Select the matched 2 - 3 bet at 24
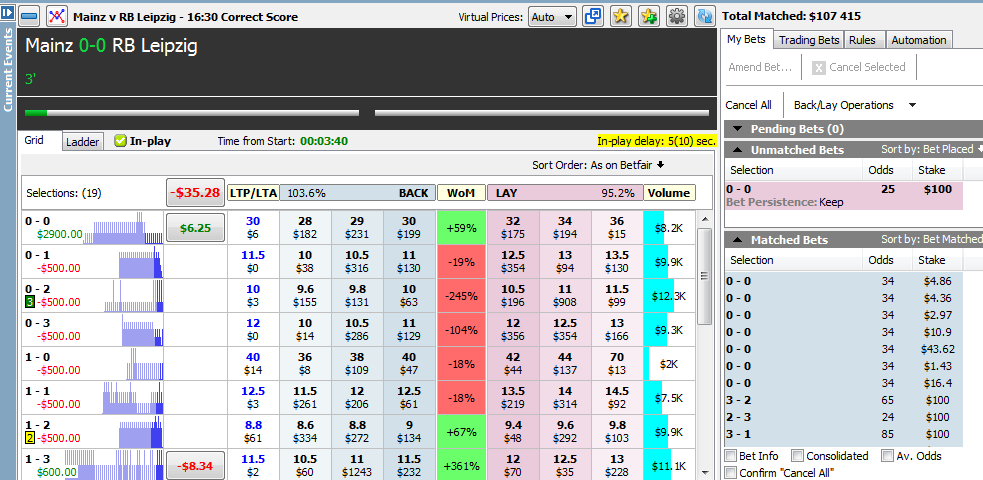This screenshot has width=983, height=480. (844, 417)
